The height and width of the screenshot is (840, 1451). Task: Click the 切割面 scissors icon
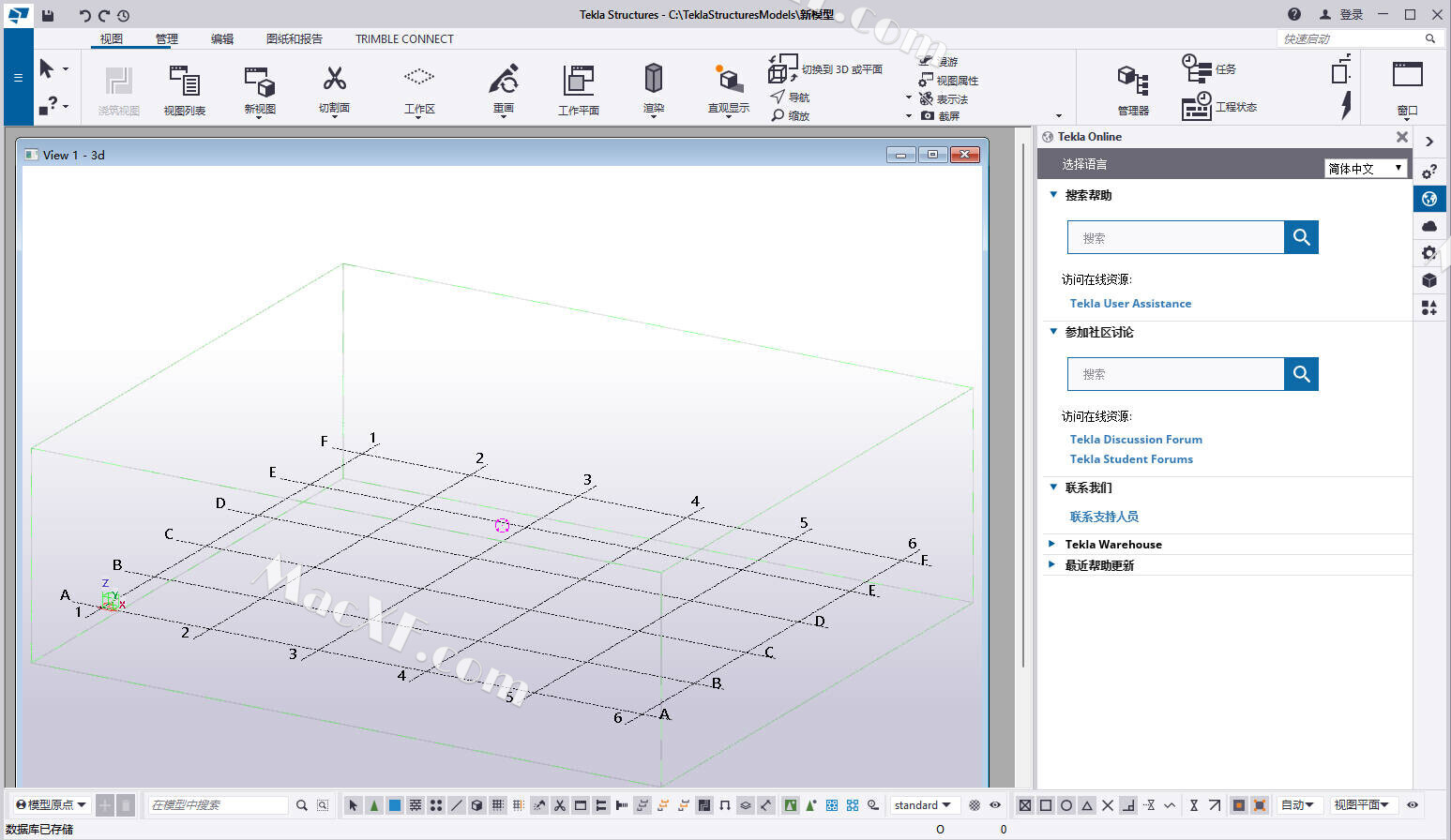click(334, 79)
